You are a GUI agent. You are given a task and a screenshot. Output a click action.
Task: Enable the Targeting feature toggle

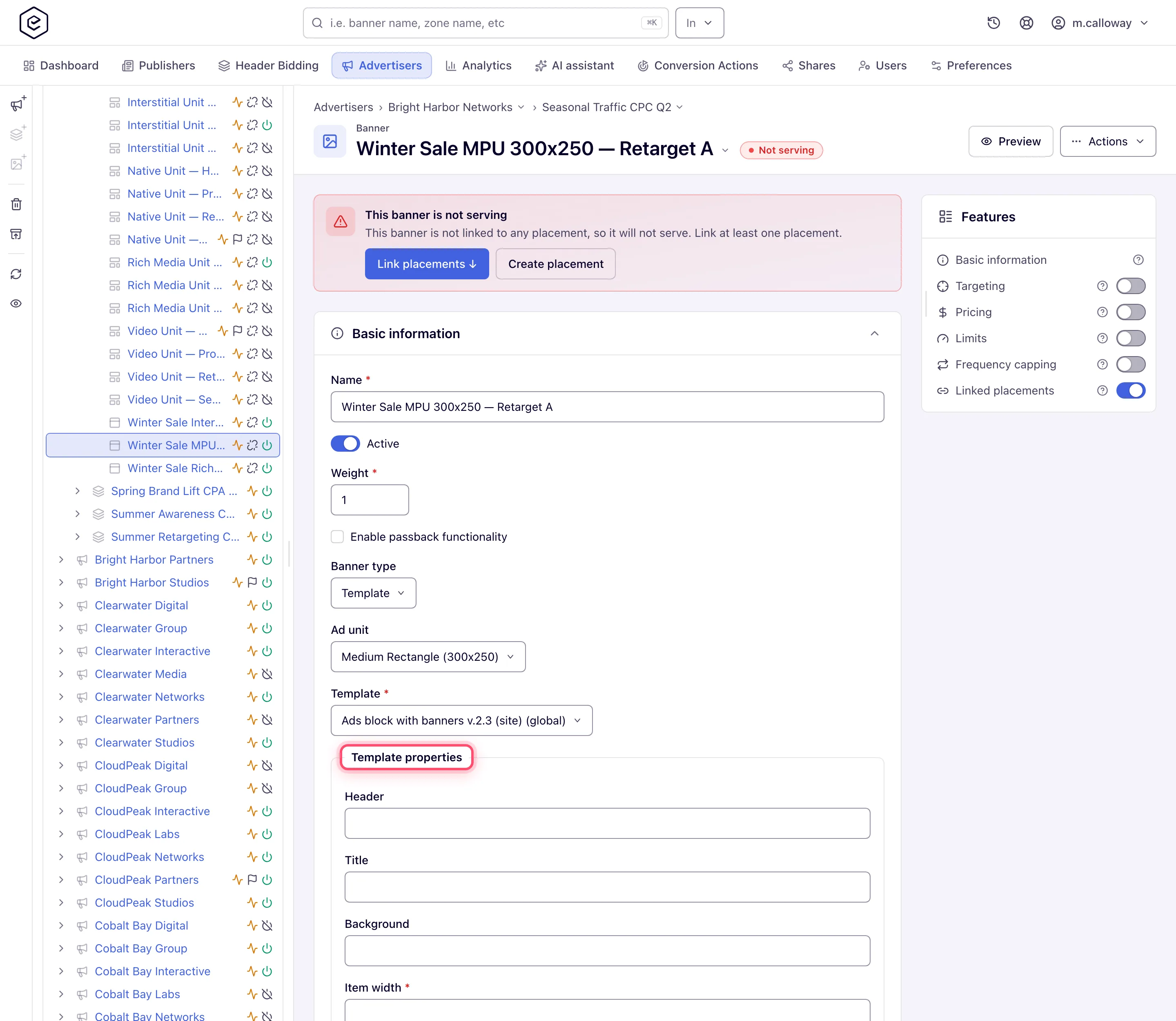coord(1131,286)
